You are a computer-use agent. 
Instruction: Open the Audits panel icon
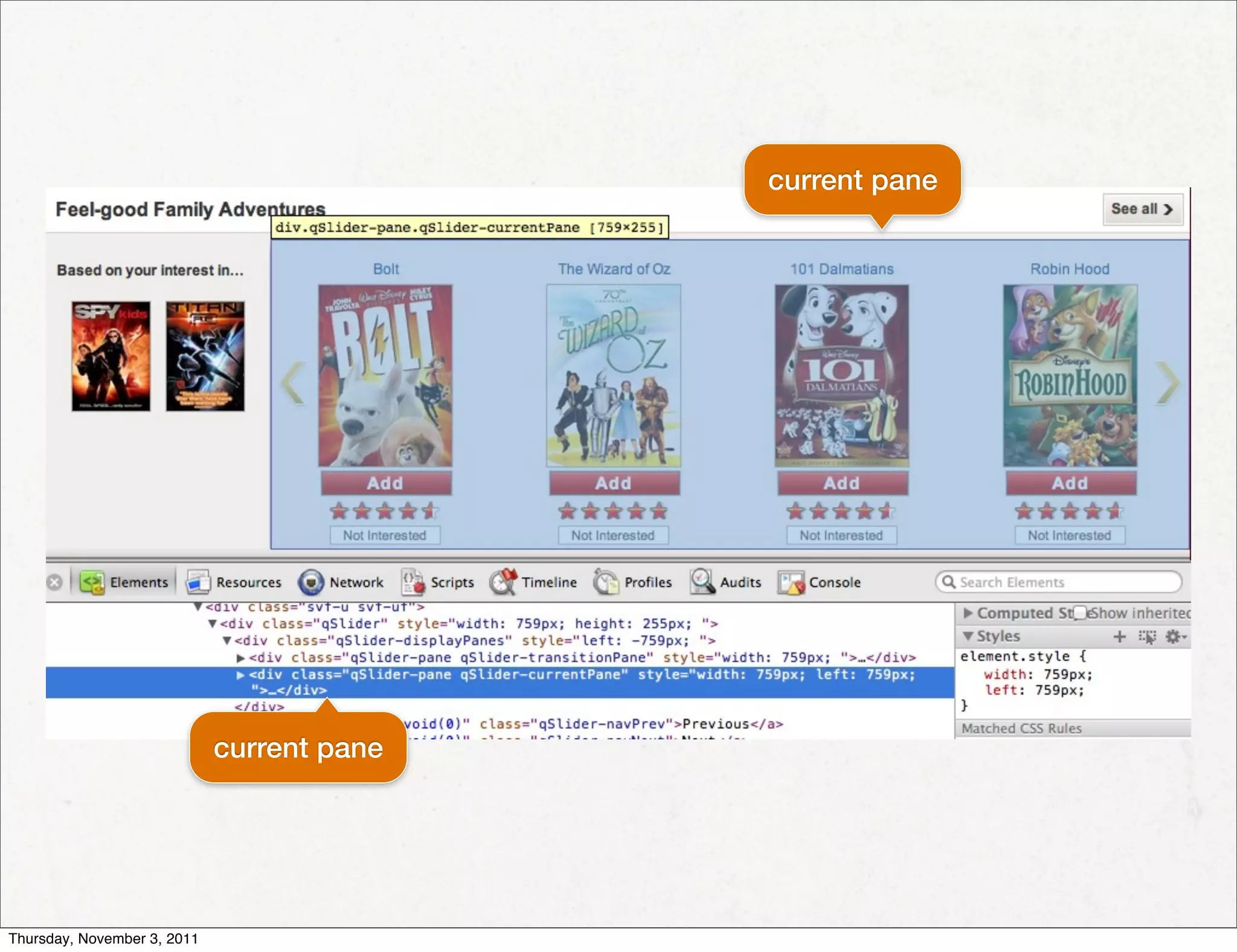pyautogui.click(x=702, y=582)
